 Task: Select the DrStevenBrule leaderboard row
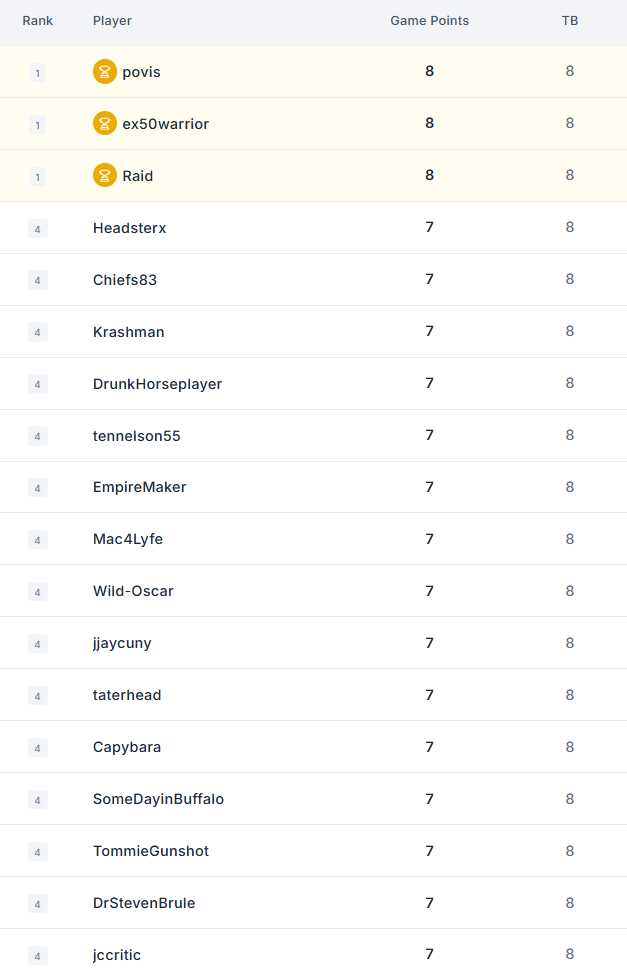314,903
